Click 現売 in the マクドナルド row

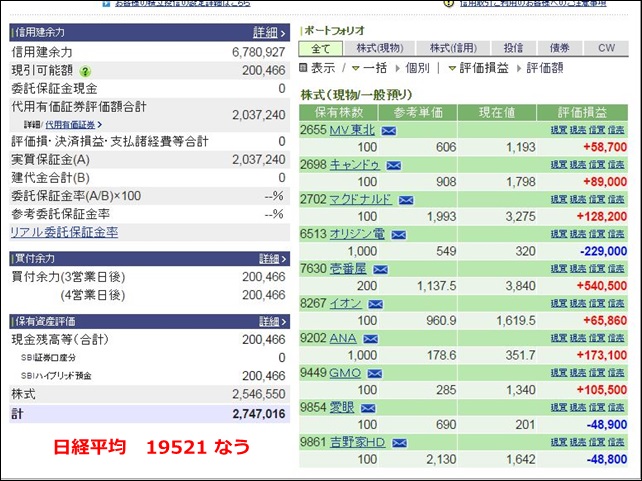point(578,199)
